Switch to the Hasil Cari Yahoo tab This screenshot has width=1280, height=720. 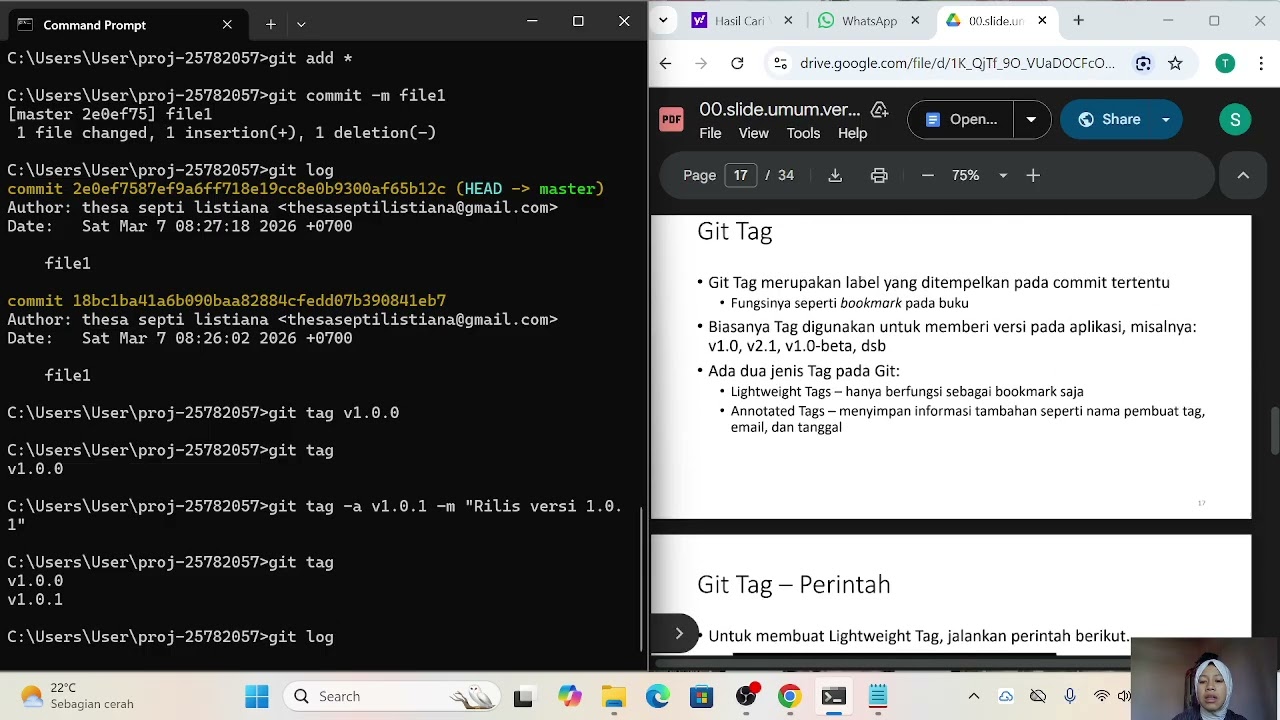740,20
